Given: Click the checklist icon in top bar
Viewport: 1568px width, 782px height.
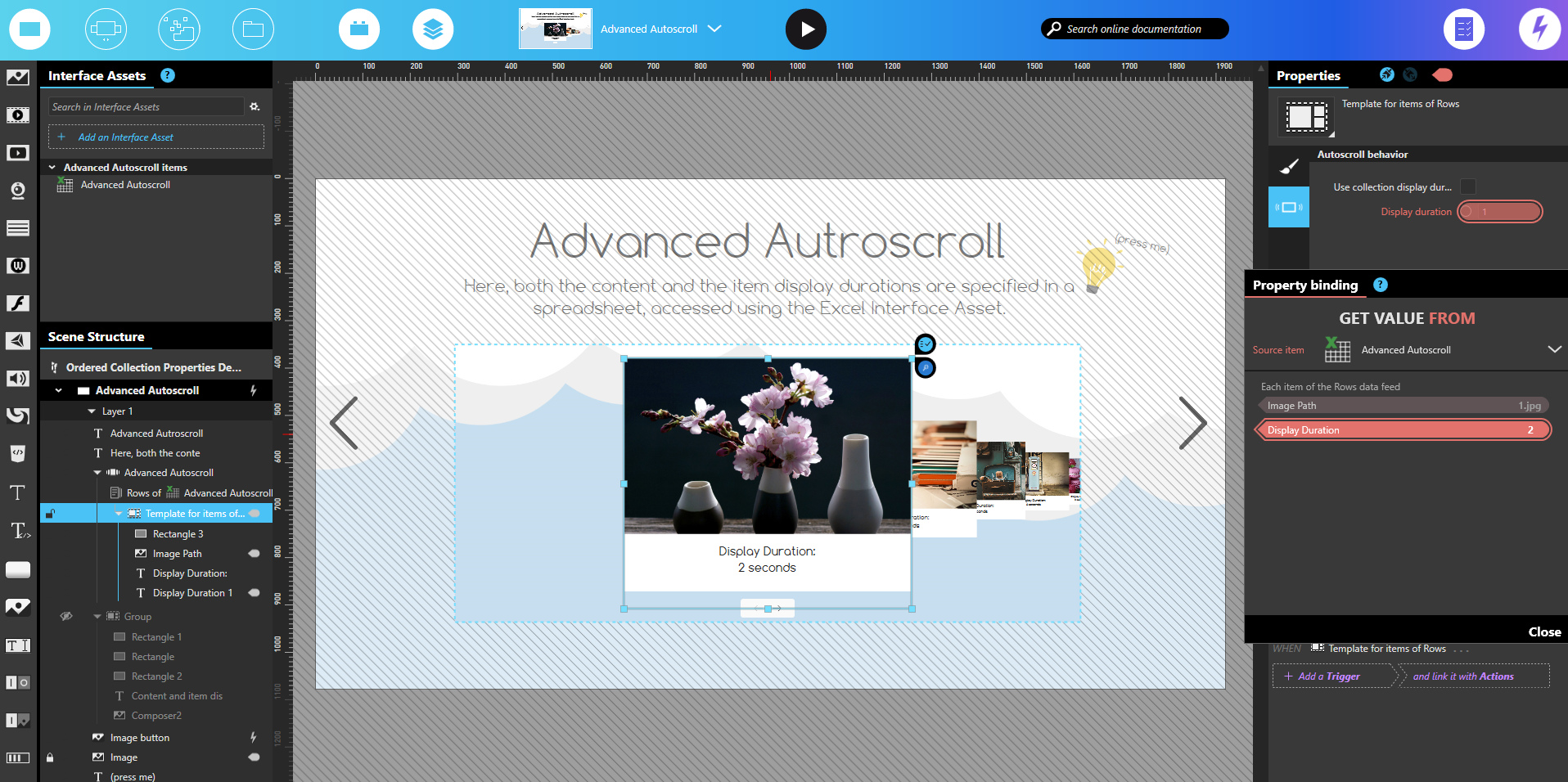Looking at the screenshot, I should 1463,29.
